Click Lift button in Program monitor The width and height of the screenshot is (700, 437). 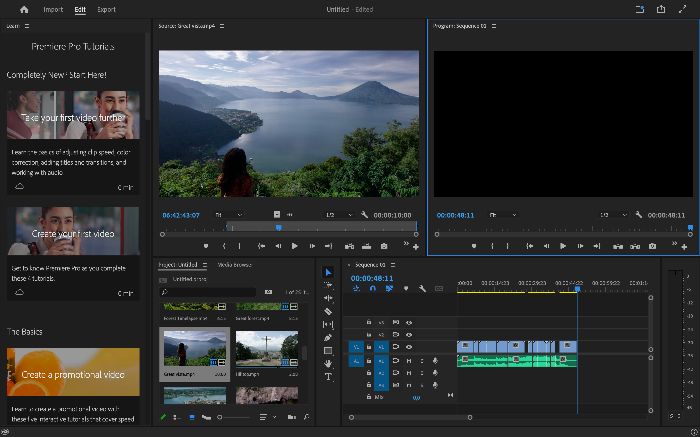tap(617, 246)
